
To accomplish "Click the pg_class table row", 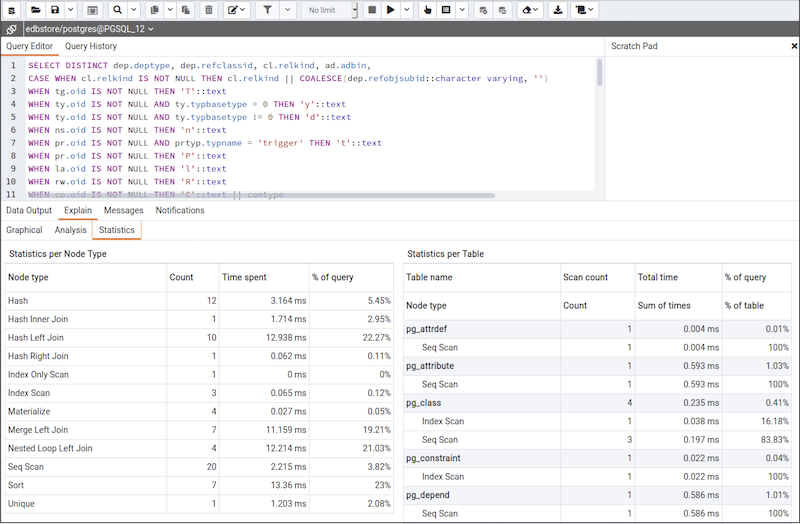I will coord(597,403).
